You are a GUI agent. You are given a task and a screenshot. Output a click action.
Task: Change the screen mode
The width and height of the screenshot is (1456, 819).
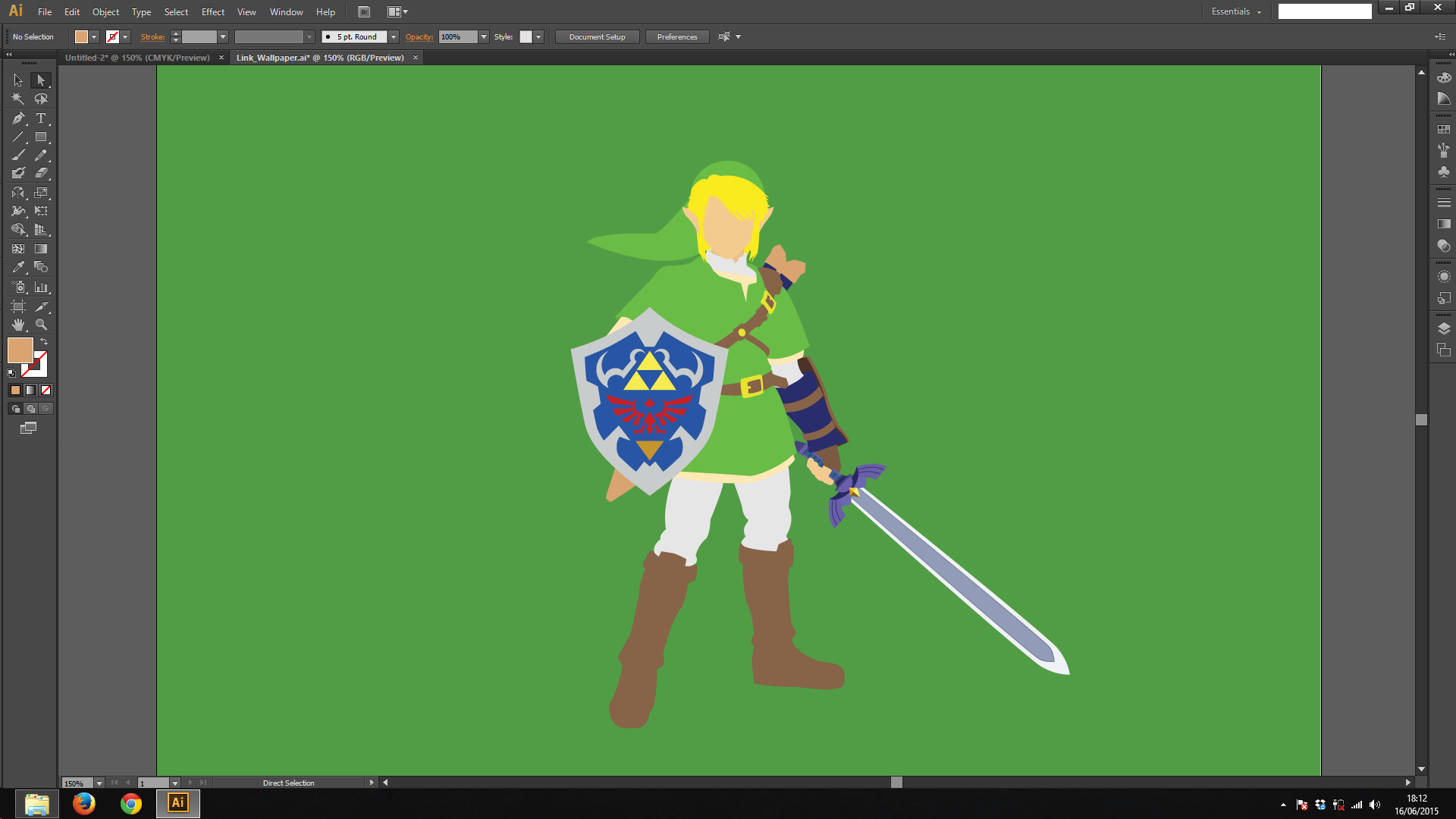pos(28,428)
